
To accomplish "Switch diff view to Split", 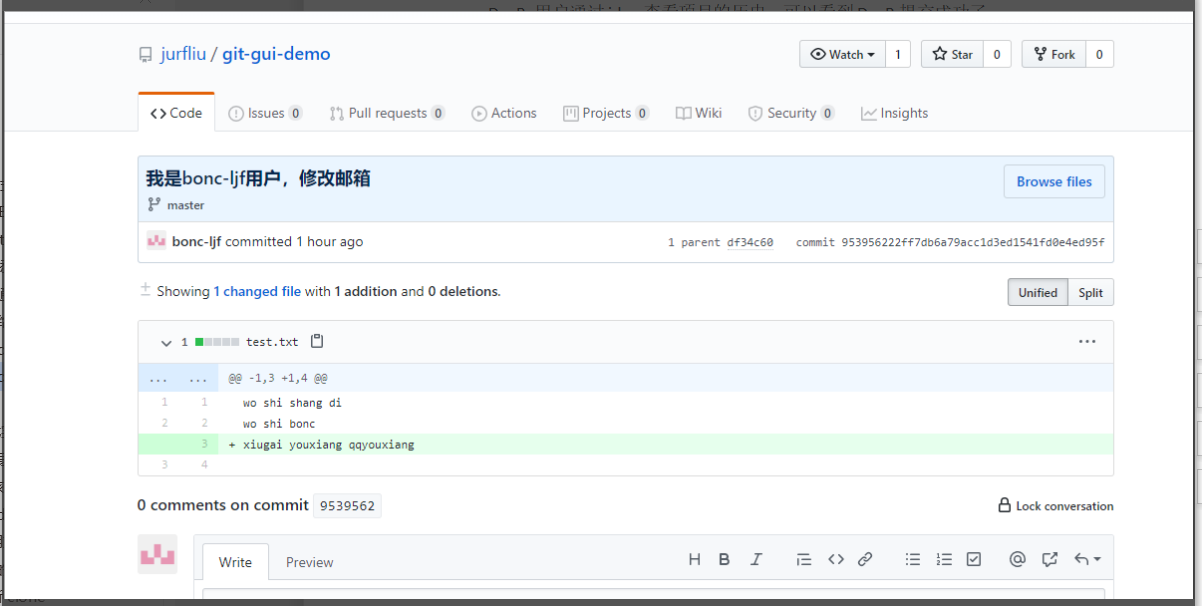I will click(1090, 292).
